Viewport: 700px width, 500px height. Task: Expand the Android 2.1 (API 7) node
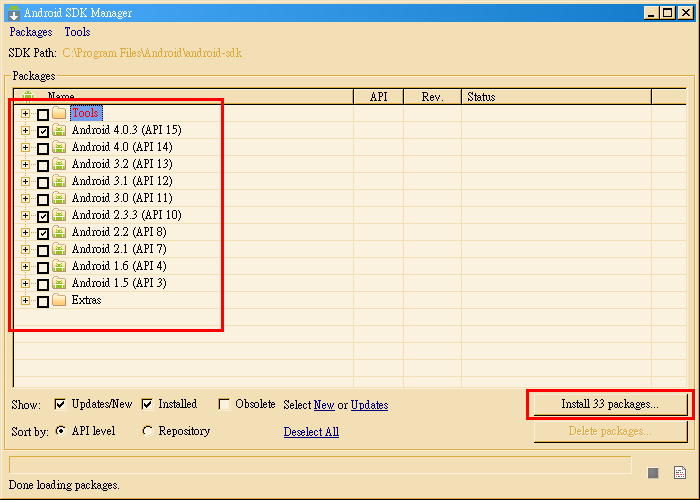pos(25,249)
